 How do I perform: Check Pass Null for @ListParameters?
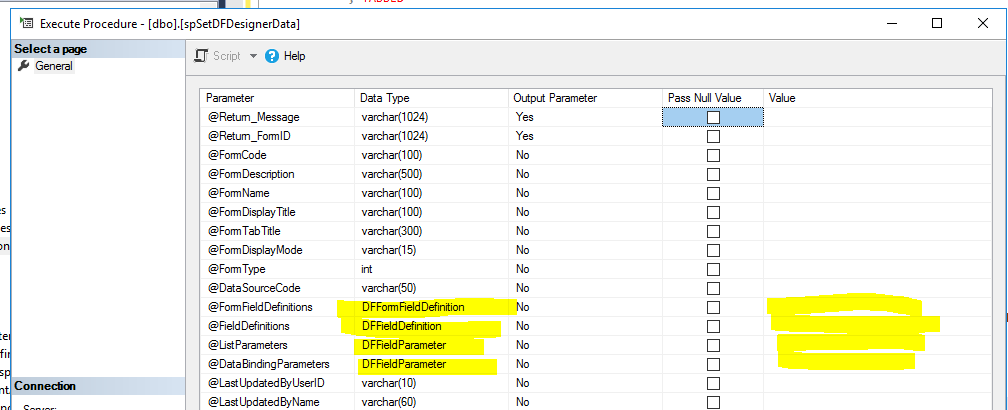point(713,345)
